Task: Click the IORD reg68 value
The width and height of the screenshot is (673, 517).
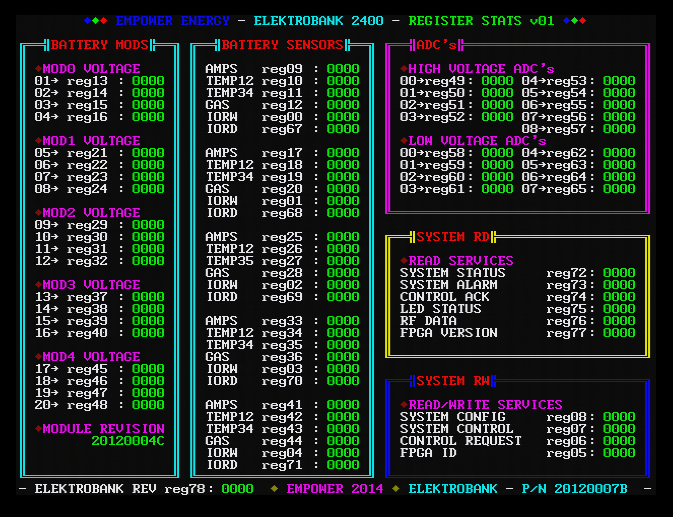Action: click(343, 213)
